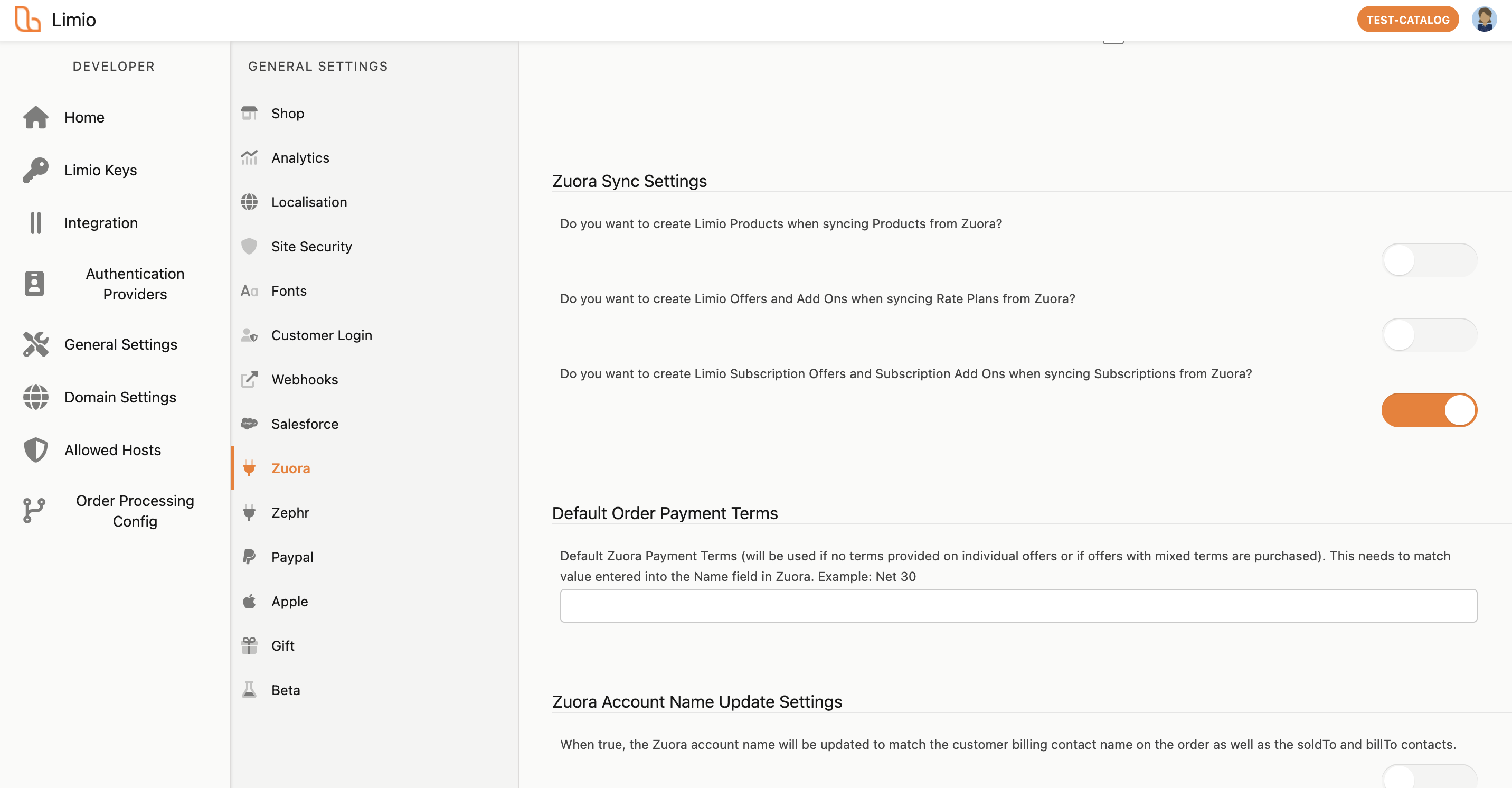The height and width of the screenshot is (788, 1512).
Task: Open the user avatar menu
Action: pyautogui.click(x=1484, y=20)
